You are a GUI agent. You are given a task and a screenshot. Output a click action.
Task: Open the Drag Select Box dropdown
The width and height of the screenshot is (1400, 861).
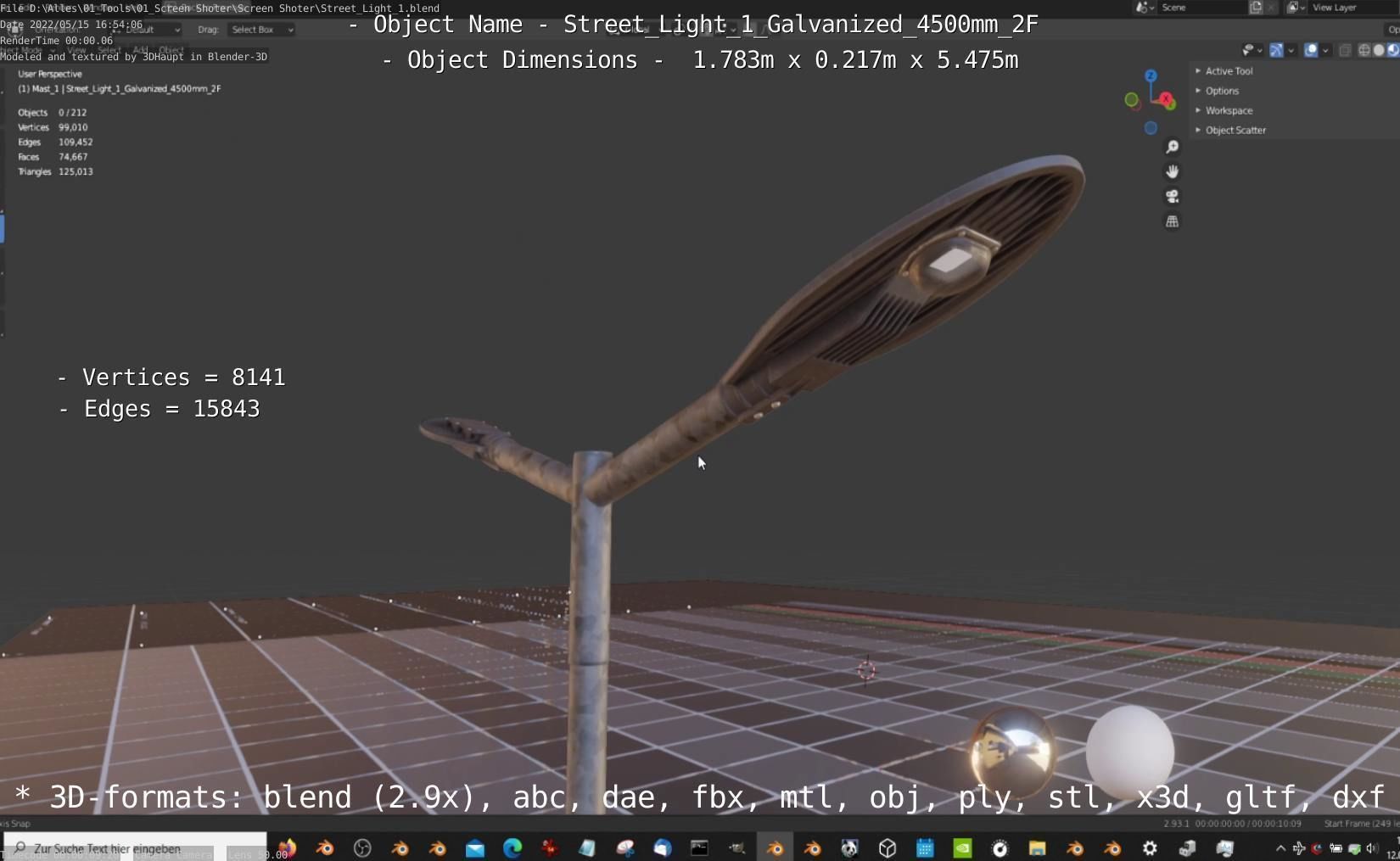click(260, 30)
